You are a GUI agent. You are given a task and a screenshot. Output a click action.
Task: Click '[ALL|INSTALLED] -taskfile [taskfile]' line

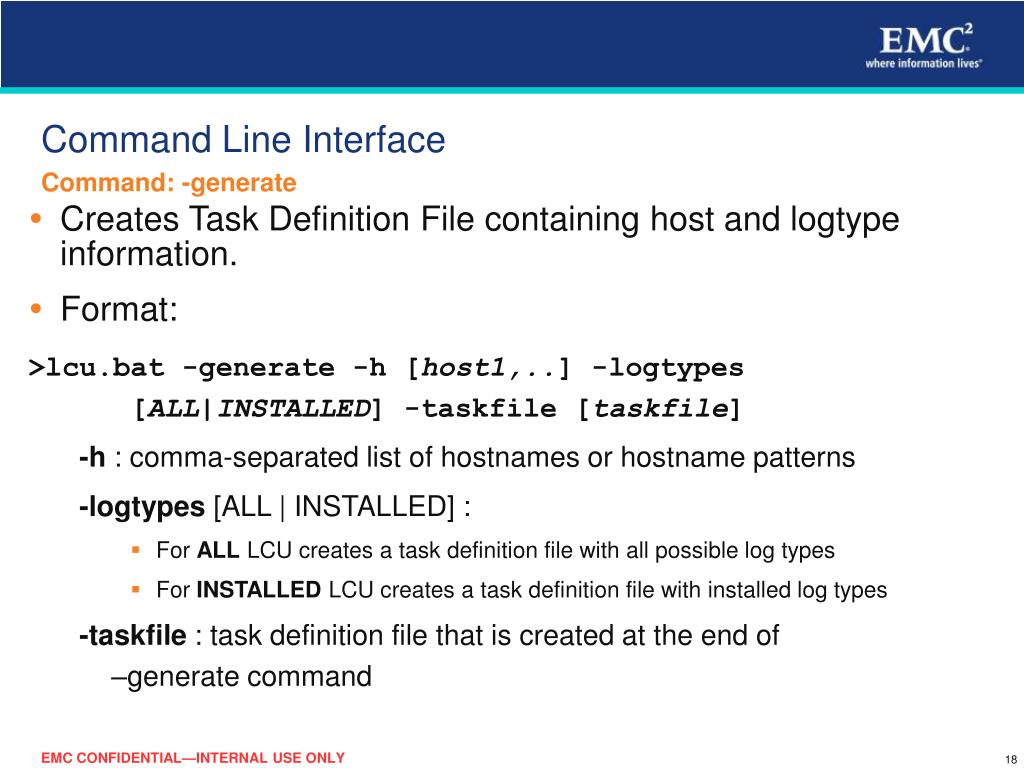click(x=437, y=409)
